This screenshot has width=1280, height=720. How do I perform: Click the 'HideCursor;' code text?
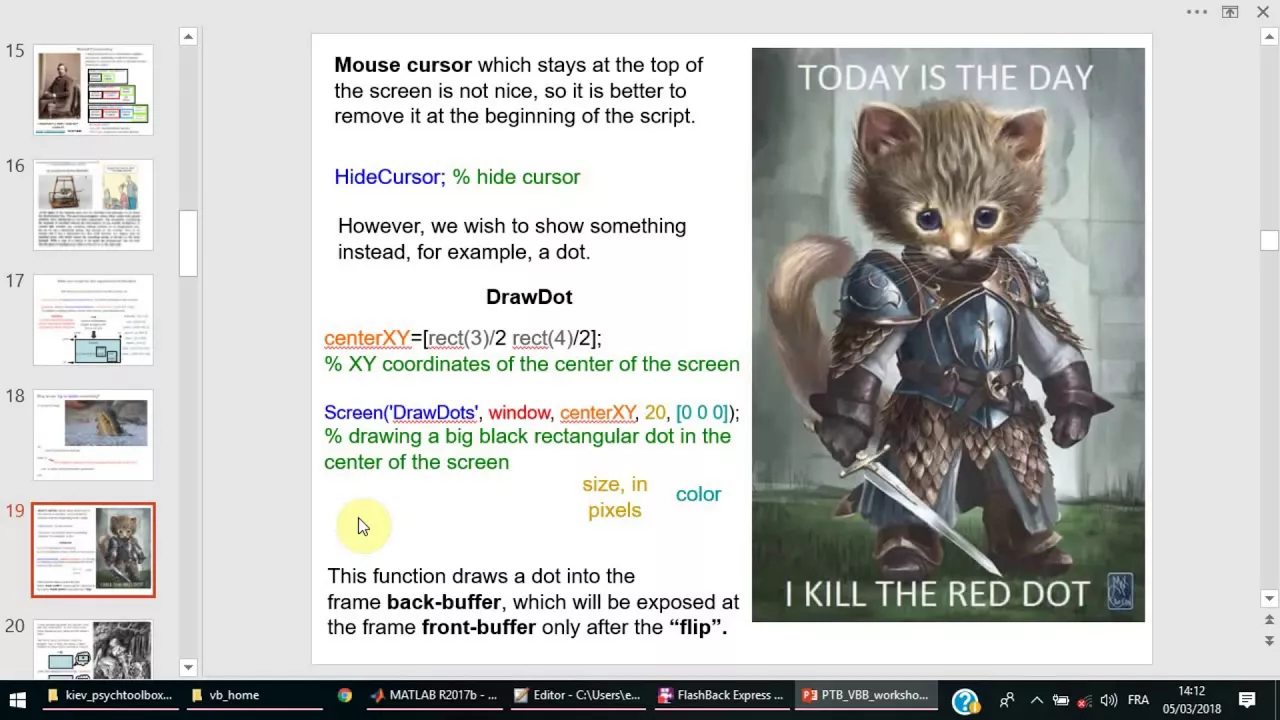click(x=390, y=177)
